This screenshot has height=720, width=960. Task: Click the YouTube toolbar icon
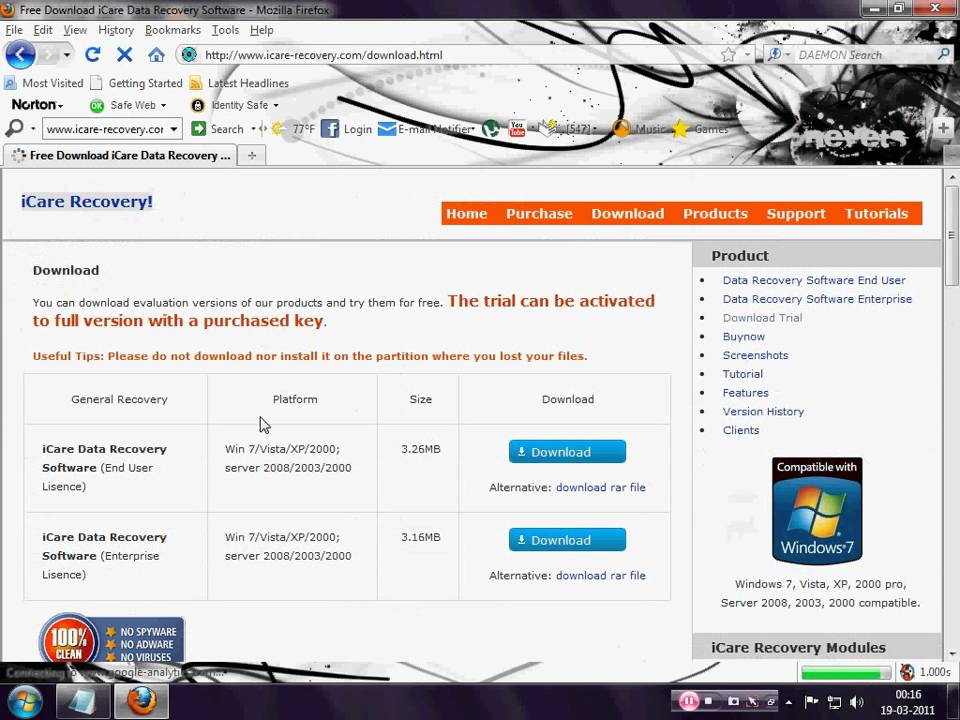[x=517, y=129]
